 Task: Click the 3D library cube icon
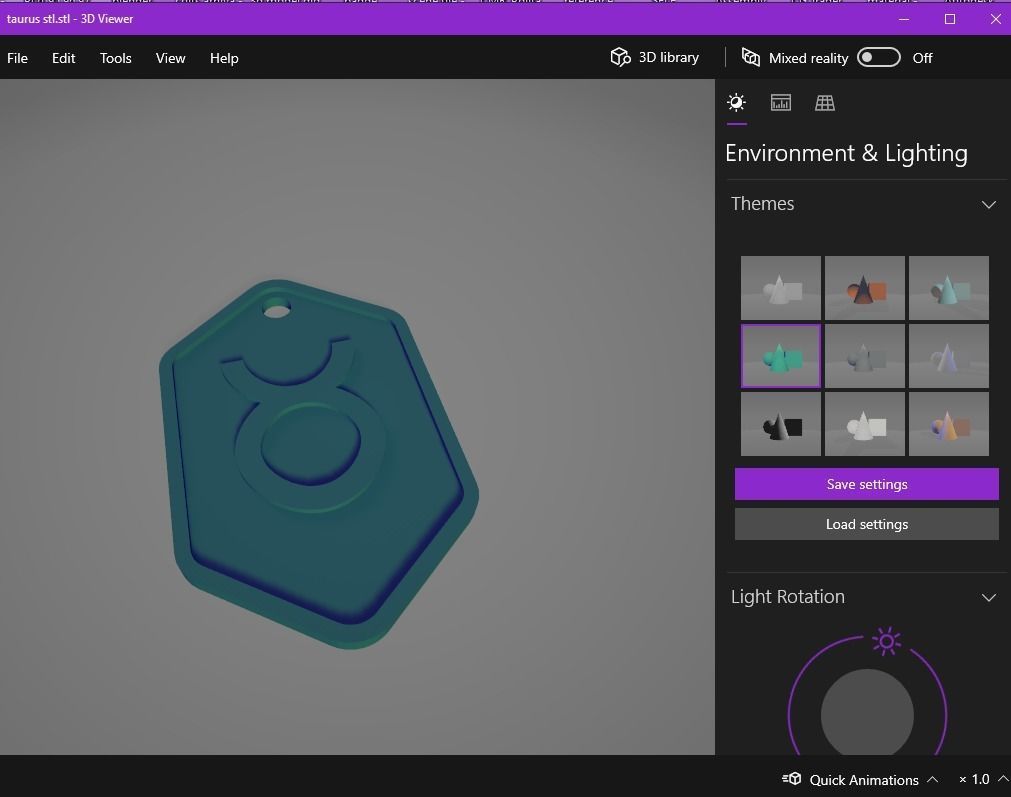(x=620, y=57)
